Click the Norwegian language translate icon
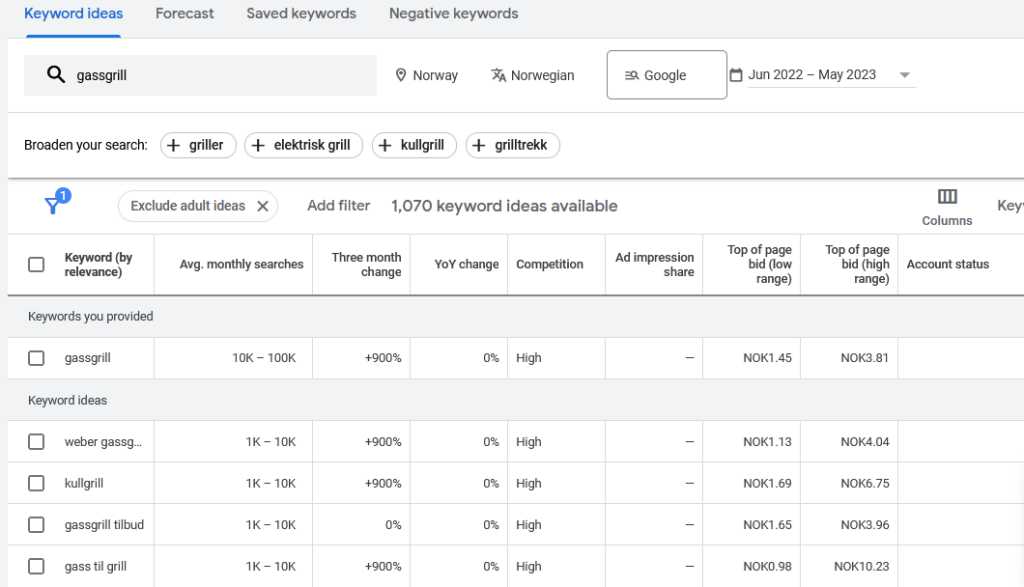Viewport: 1024px width, 587px height. coord(498,75)
